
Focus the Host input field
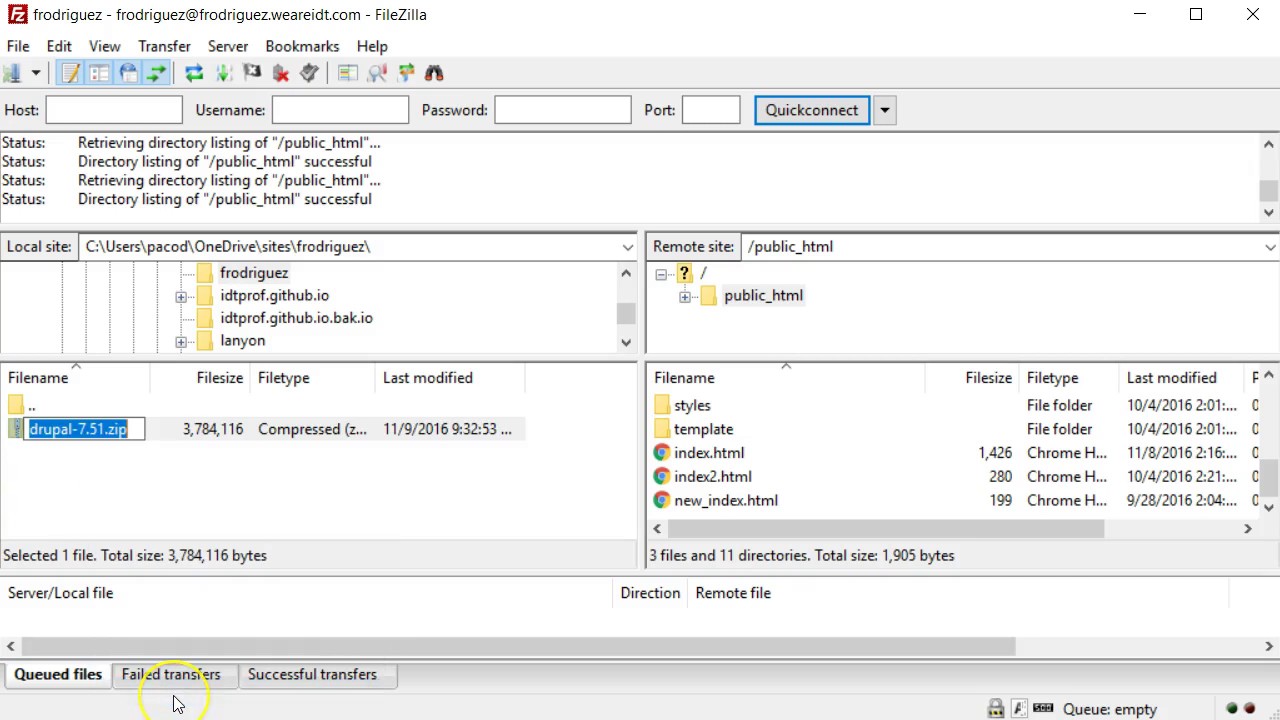(114, 110)
